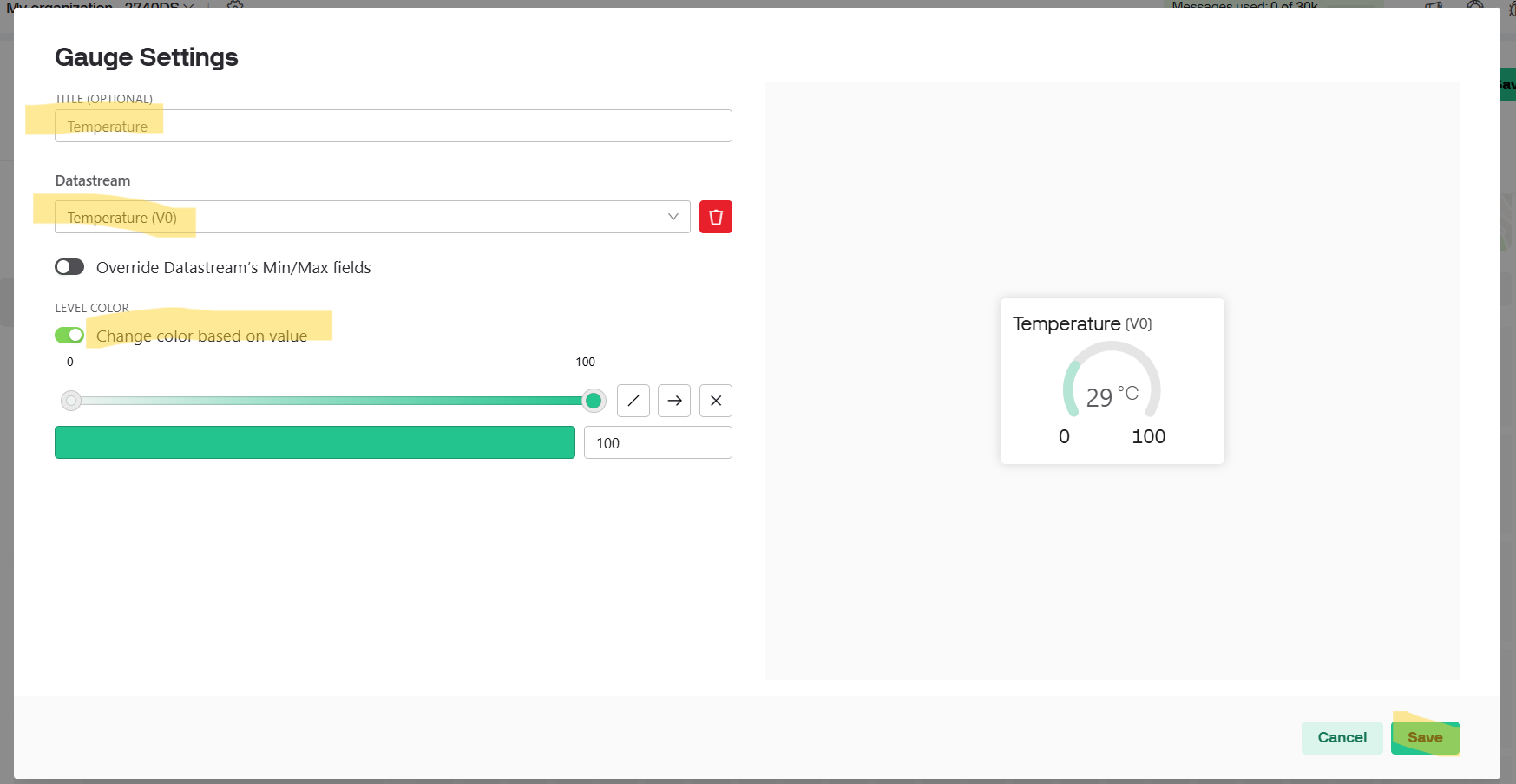
Task: Click the right green slider handle
Action: 594,401
